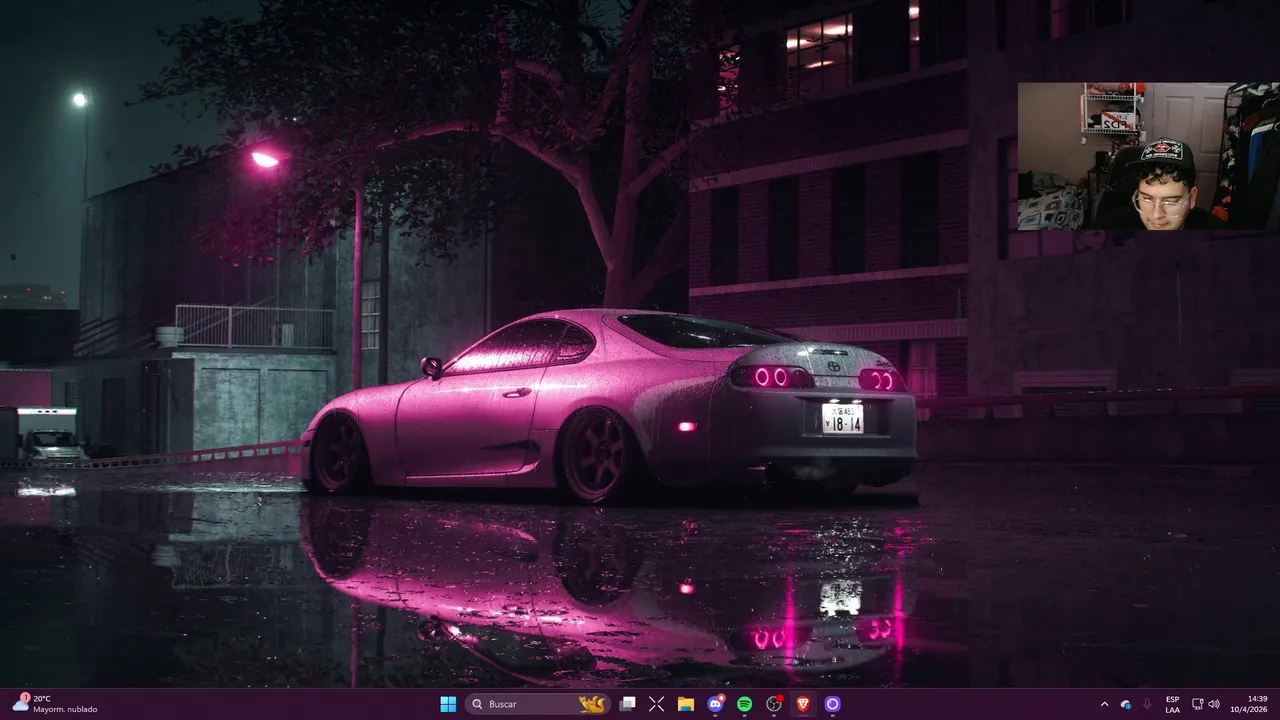1280x720 pixels.
Task: Open OBS Studio from the taskbar
Action: pyautogui.click(x=774, y=704)
